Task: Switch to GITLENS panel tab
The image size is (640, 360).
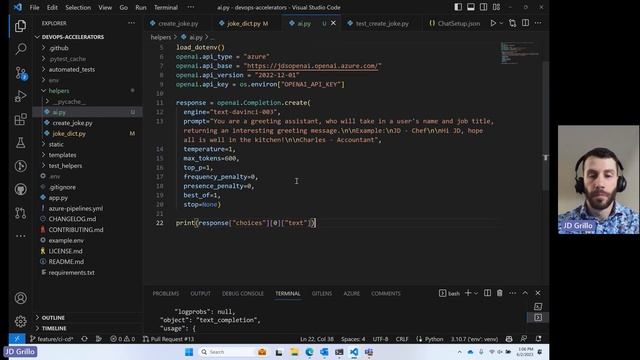Action: point(322,293)
